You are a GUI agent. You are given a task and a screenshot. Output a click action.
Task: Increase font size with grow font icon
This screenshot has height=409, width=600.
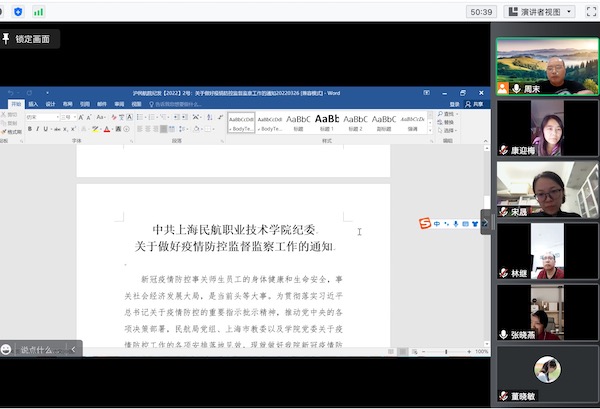click(81, 117)
